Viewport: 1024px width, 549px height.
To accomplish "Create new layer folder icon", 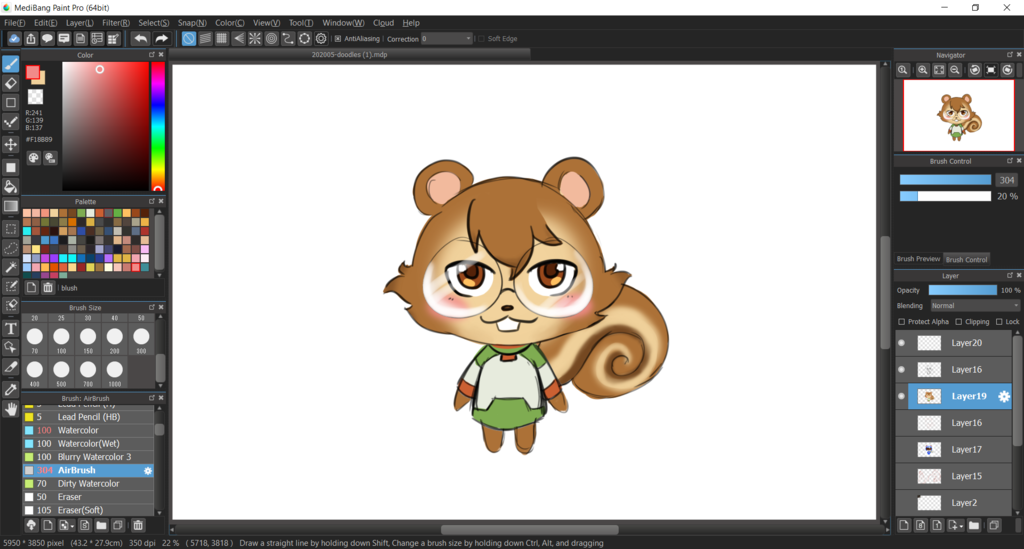I will 974,525.
